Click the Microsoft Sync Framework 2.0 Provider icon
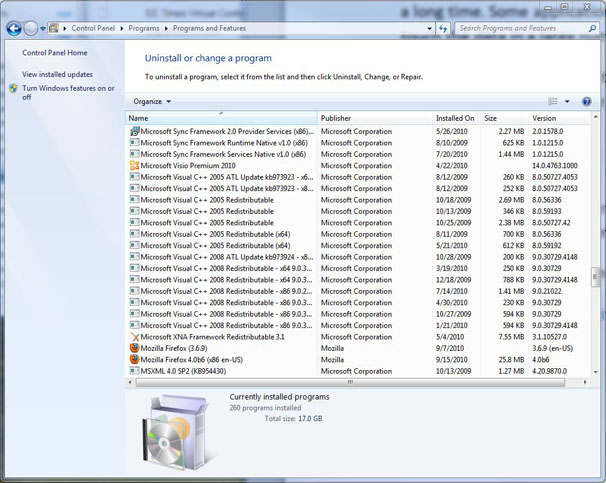Viewport: 606px width, 483px height. point(135,131)
